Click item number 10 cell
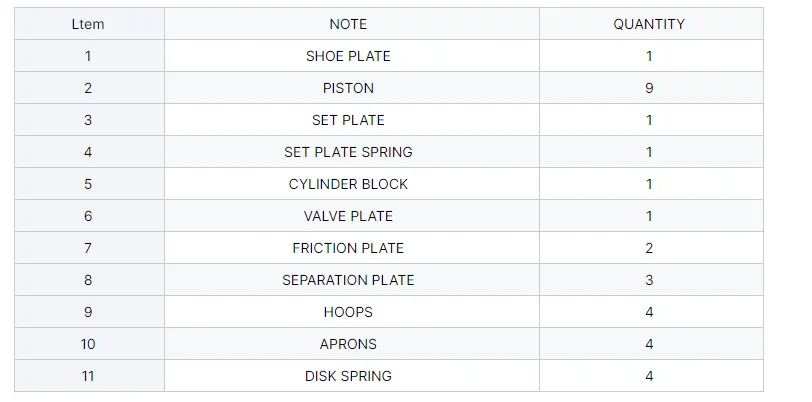This screenshot has height=402, width=812. click(89, 344)
